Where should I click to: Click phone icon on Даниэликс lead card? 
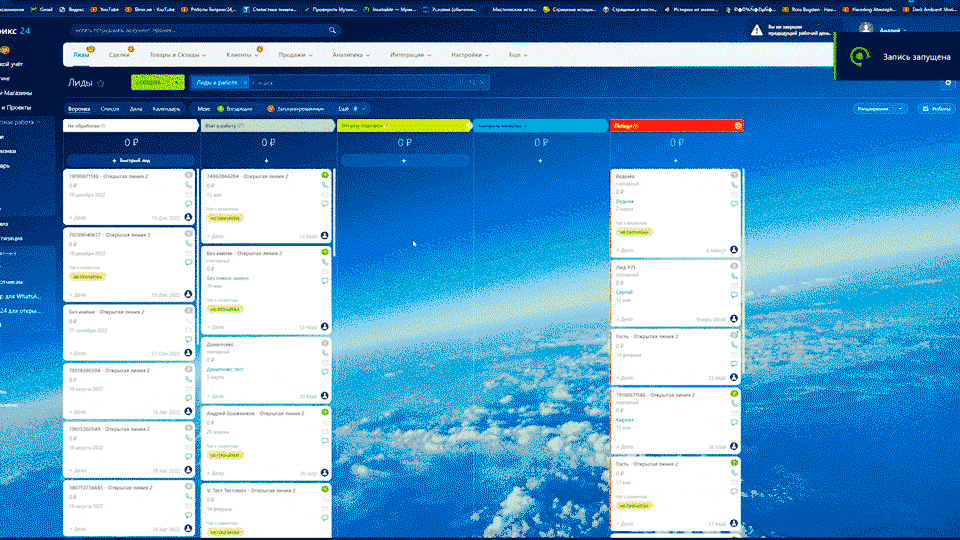point(325,354)
